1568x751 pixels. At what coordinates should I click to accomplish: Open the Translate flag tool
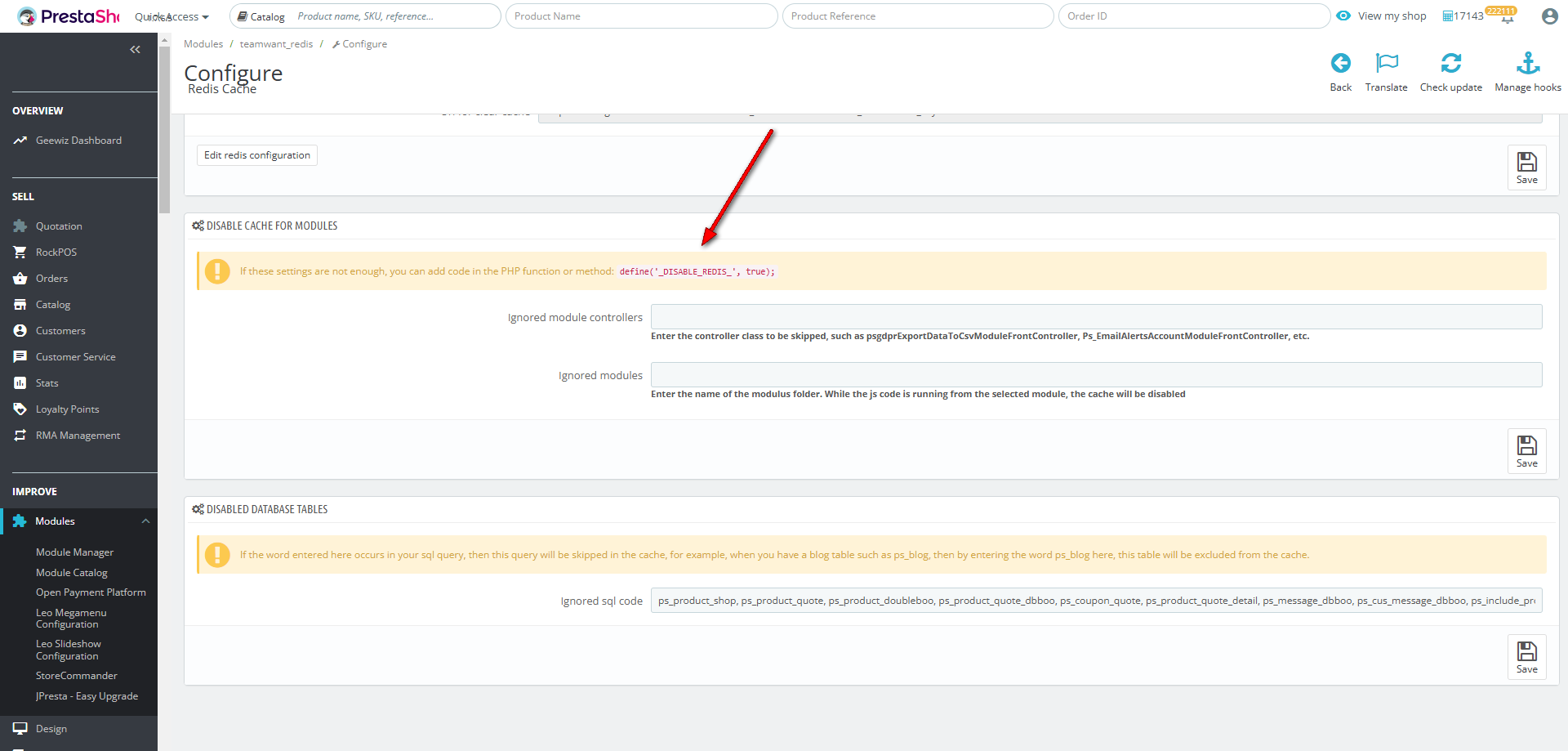click(x=1387, y=64)
